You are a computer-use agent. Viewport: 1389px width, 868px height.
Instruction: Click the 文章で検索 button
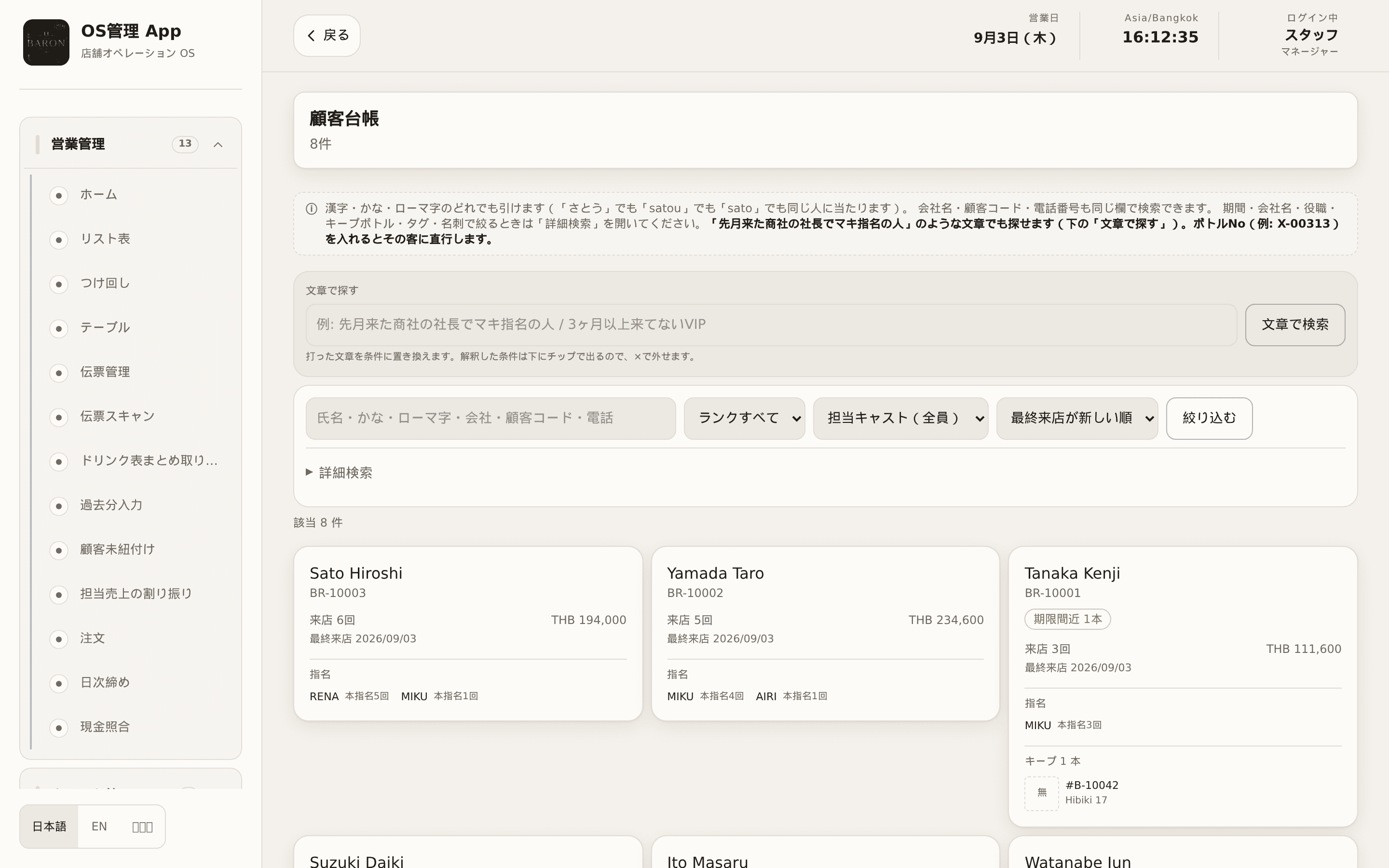pyautogui.click(x=1295, y=325)
